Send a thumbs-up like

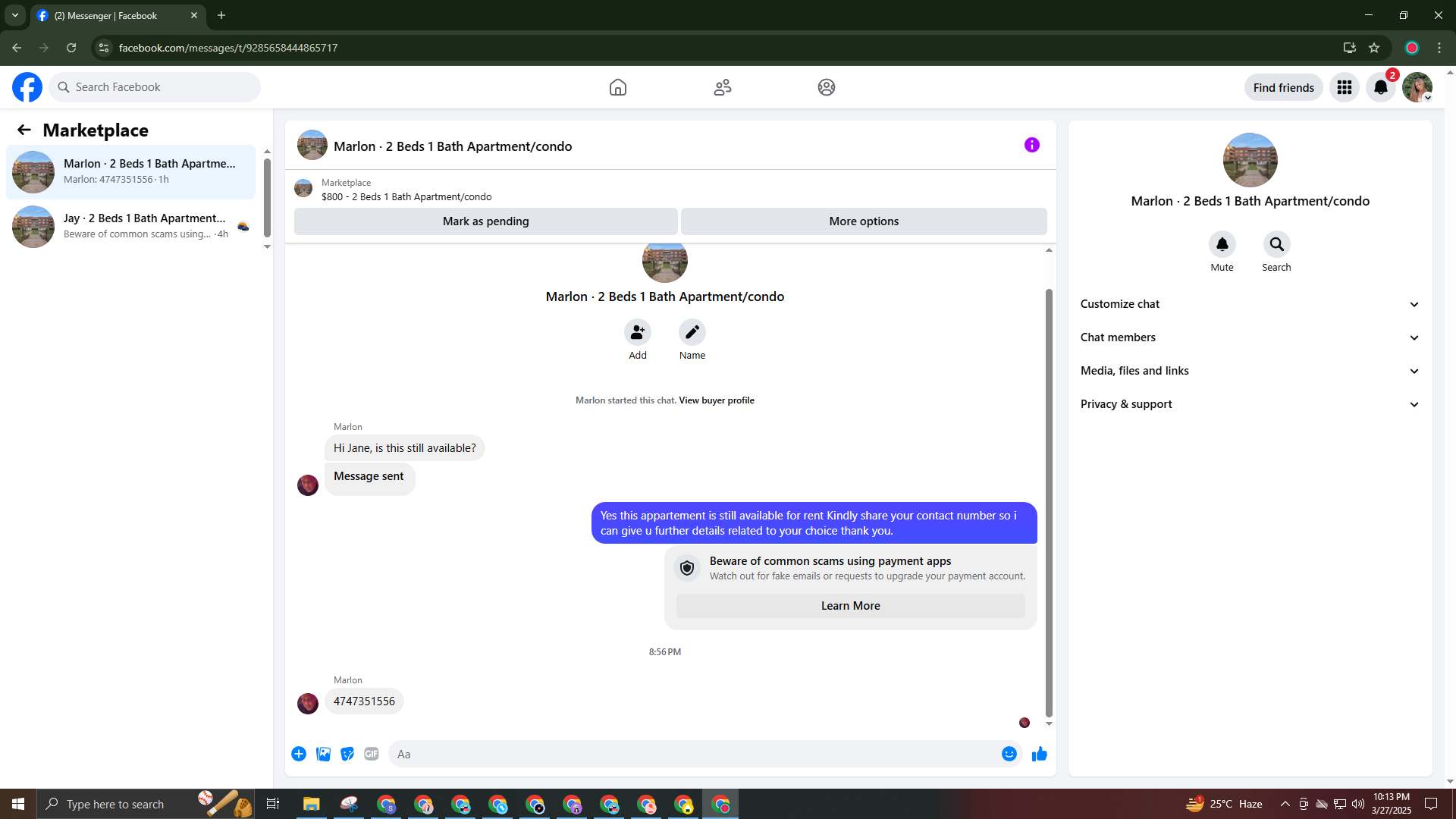(x=1040, y=754)
